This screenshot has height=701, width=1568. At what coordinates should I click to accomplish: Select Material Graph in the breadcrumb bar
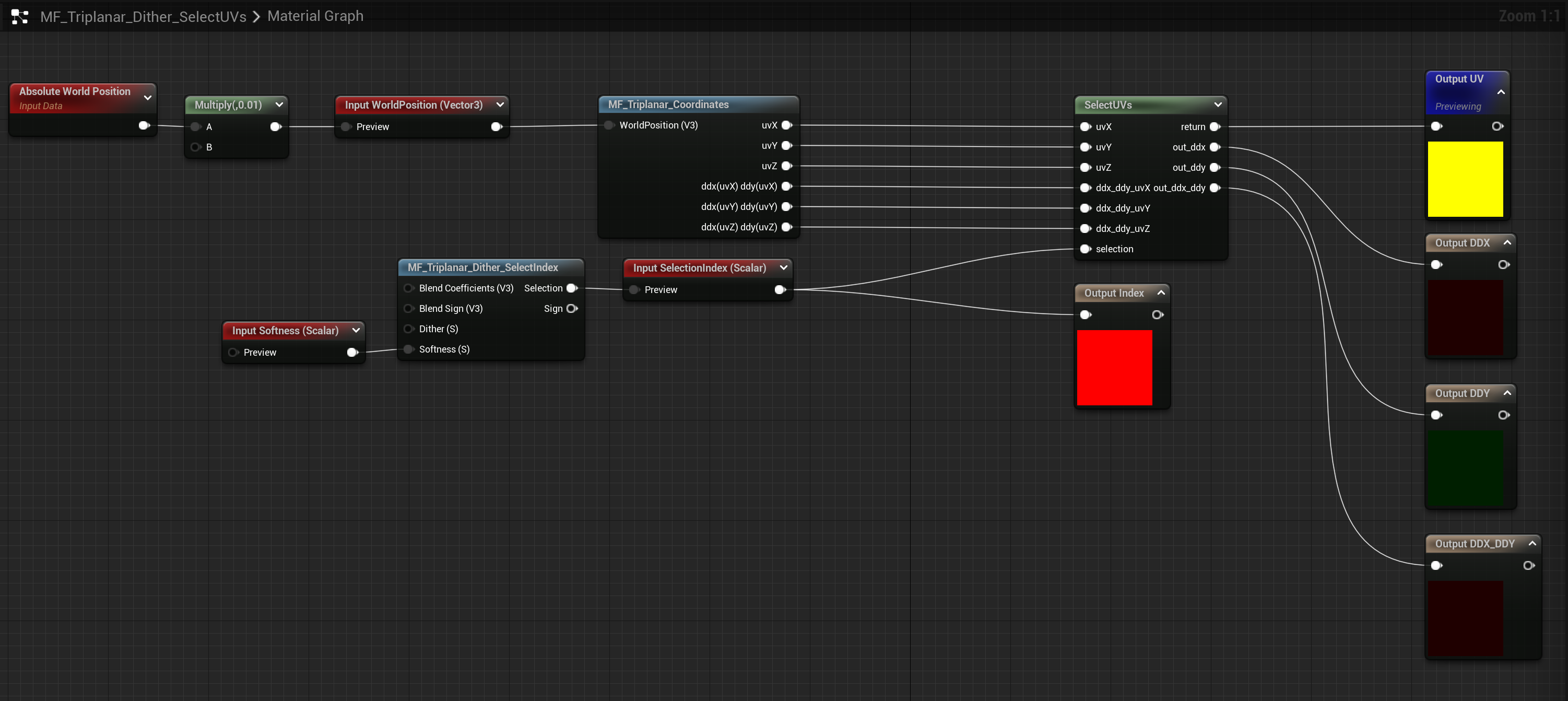[315, 16]
